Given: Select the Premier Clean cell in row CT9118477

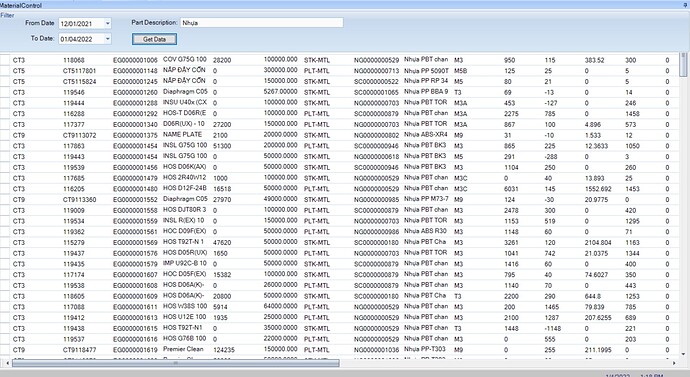Looking at the screenshot, I should click(184, 349).
